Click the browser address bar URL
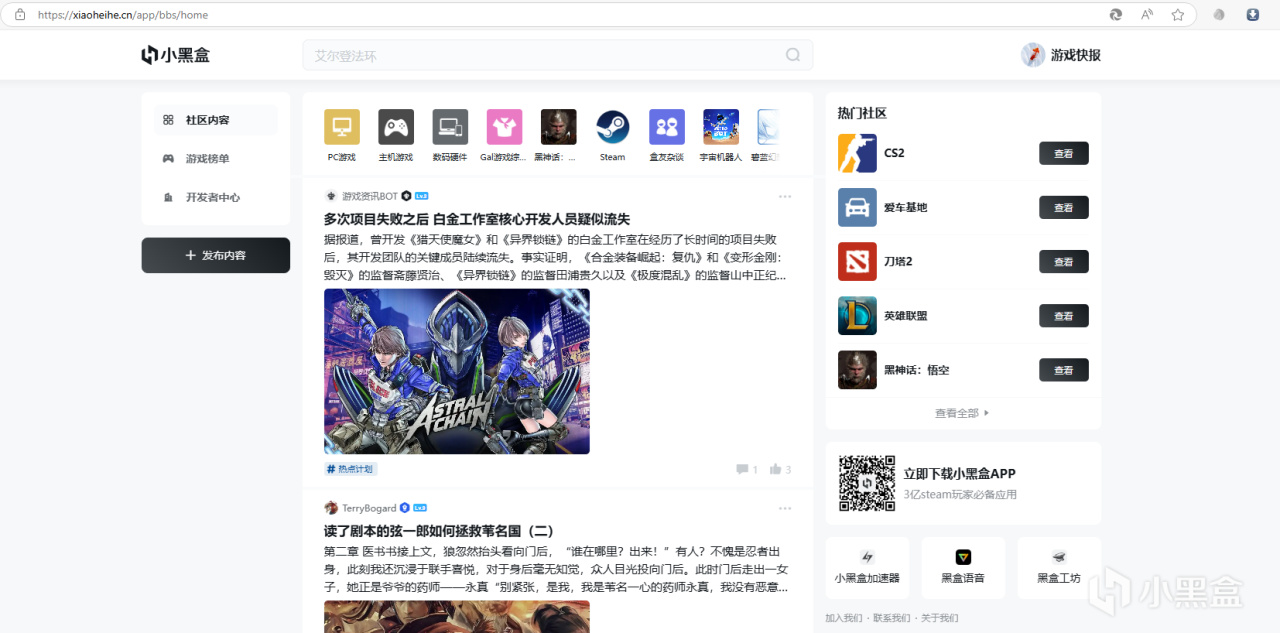The image size is (1280, 633). coord(123,15)
